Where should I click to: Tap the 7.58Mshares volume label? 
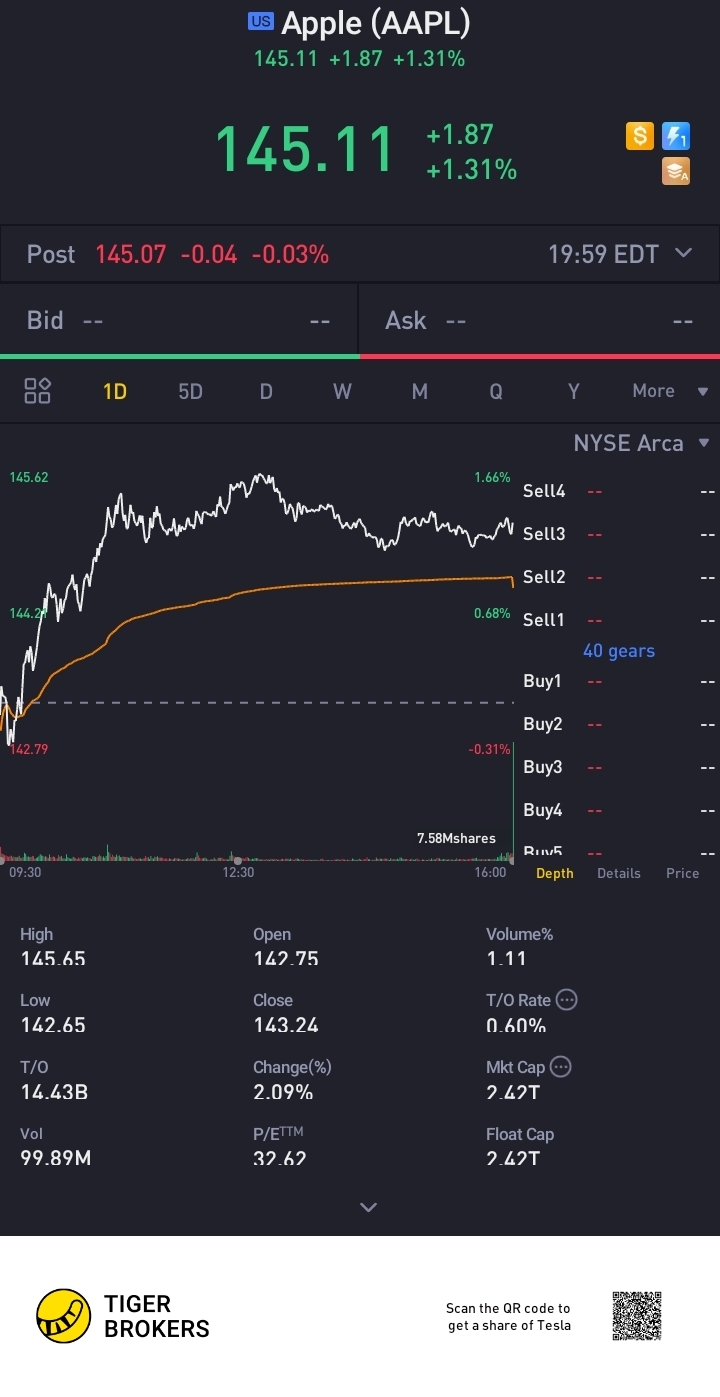coord(456,838)
